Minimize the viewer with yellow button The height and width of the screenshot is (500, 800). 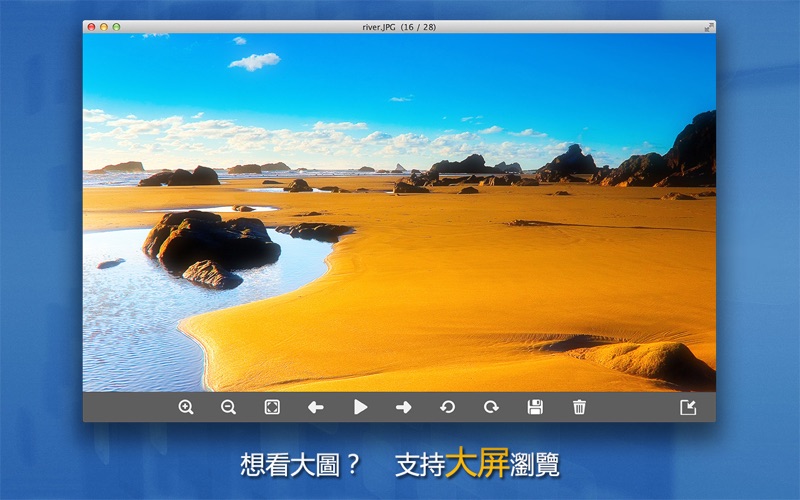coord(104,27)
